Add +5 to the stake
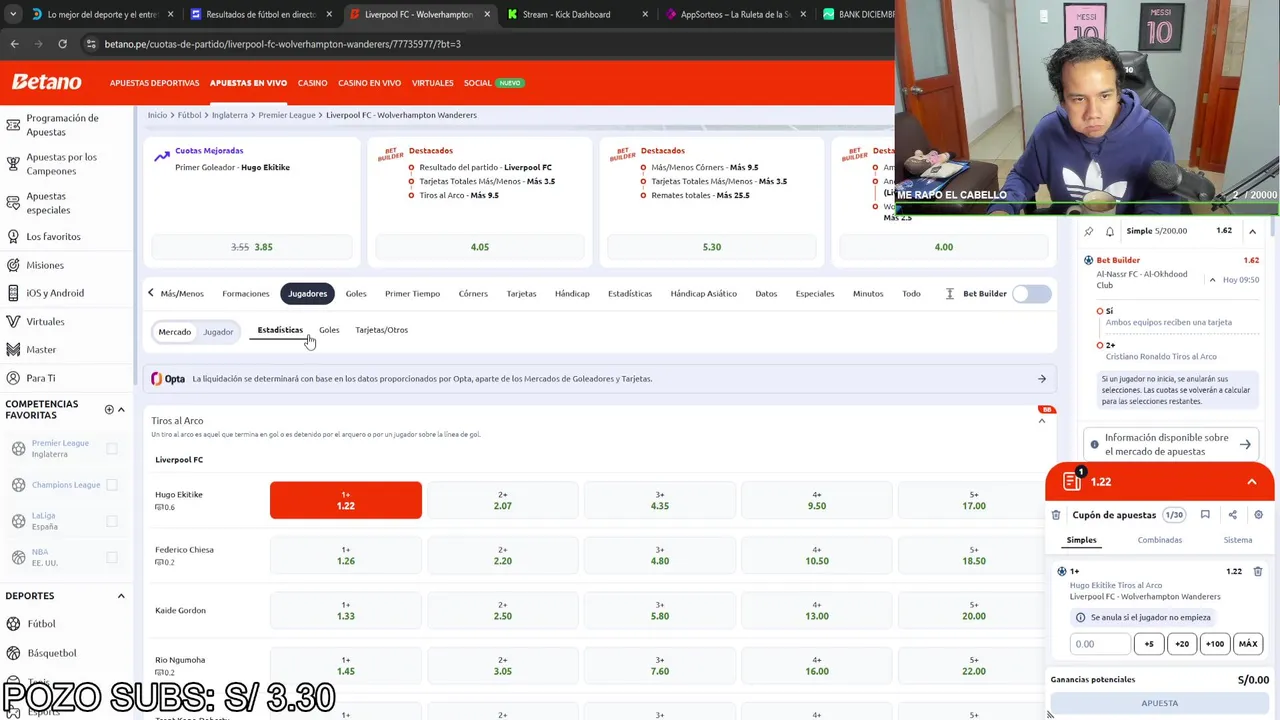 [1149, 644]
